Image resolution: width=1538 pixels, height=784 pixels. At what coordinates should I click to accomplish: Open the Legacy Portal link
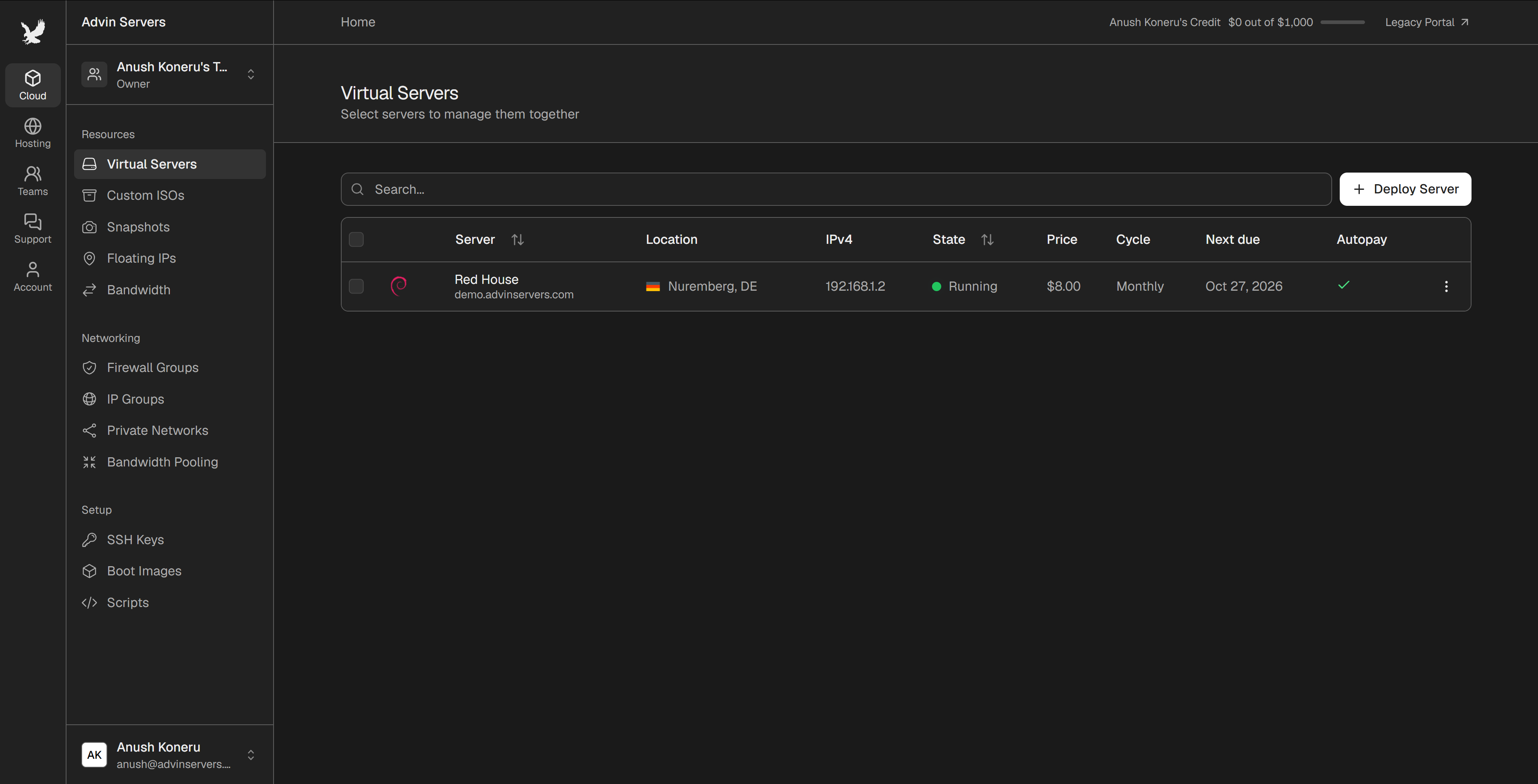point(1426,22)
